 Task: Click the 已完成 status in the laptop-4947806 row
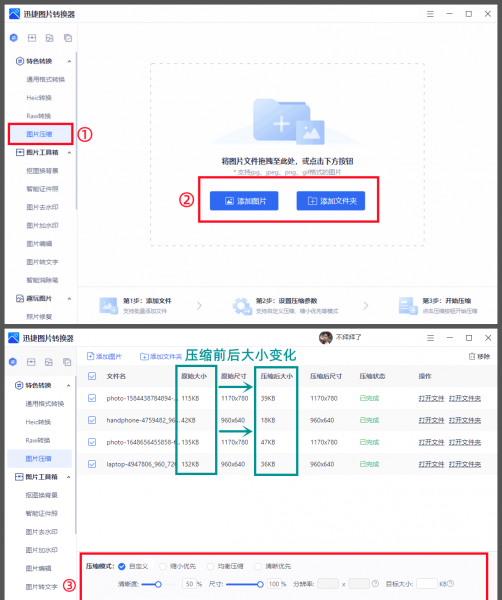pyautogui.click(x=369, y=464)
